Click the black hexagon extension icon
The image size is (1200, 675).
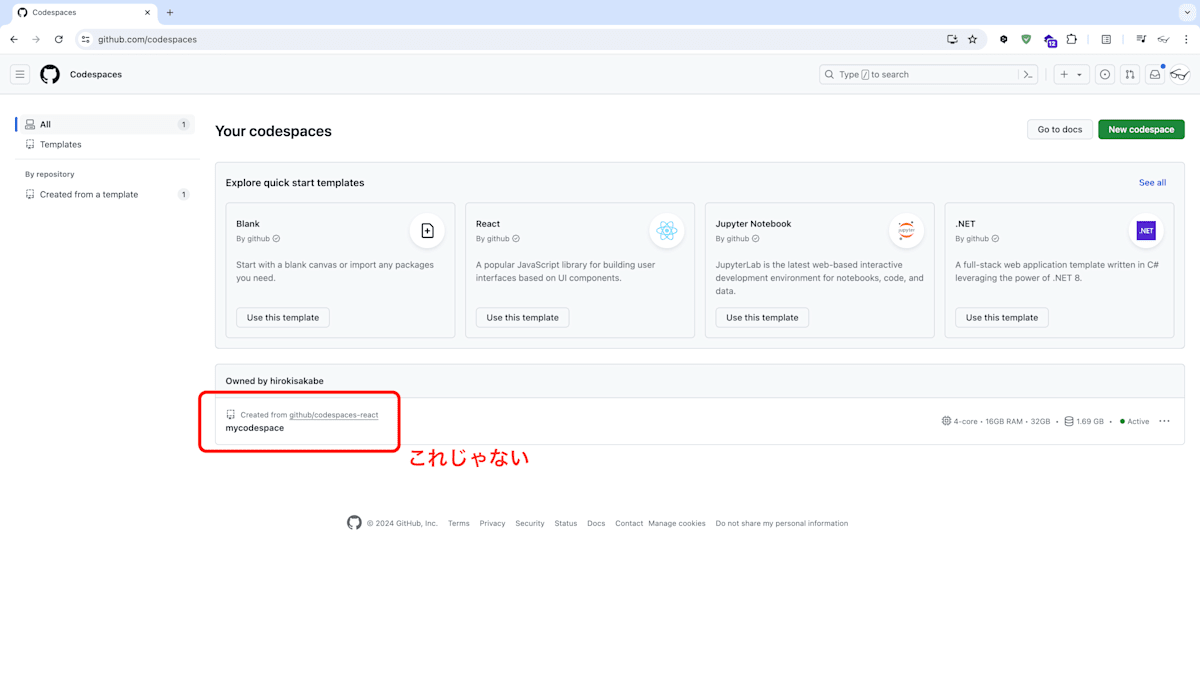pyautogui.click(x=1004, y=39)
